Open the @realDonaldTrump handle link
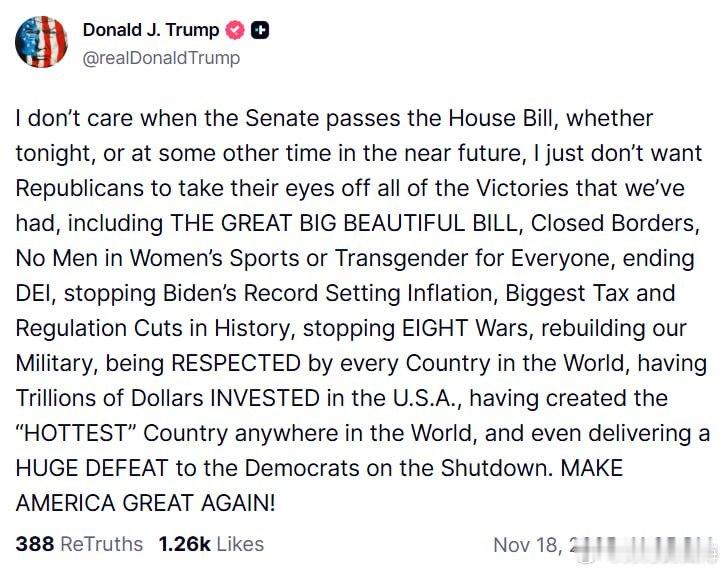Viewport: 726px width, 572px height. 161,58
